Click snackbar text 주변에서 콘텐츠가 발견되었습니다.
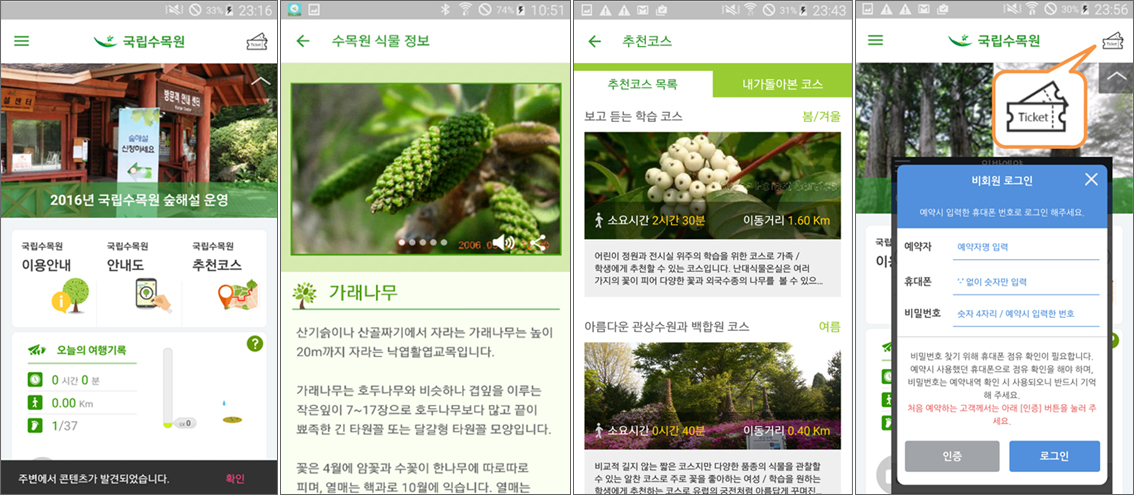The image size is (1134, 495). [x=94, y=478]
